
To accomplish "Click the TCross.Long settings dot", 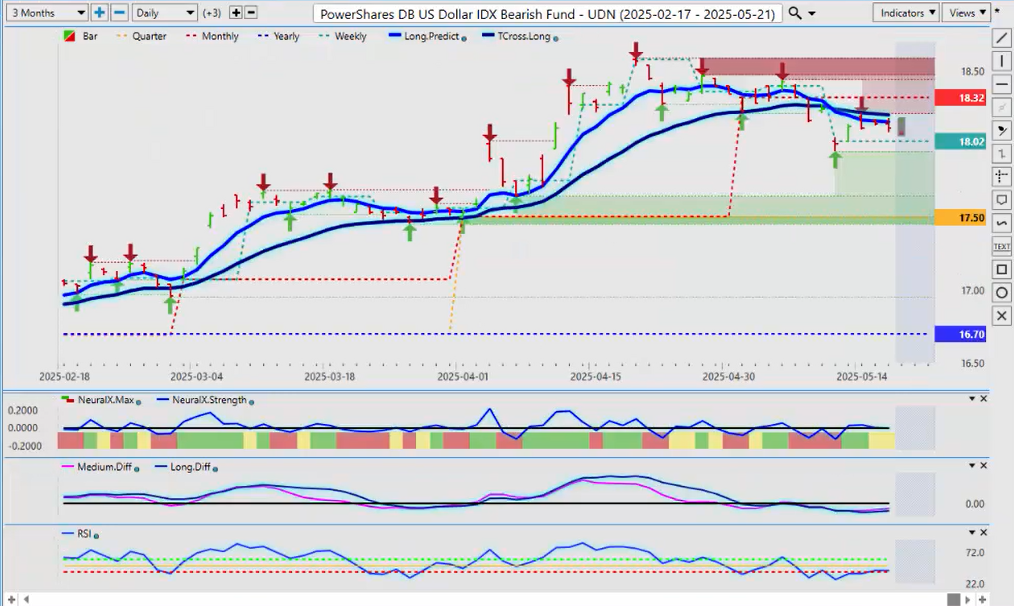I will (x=556, y=38).
